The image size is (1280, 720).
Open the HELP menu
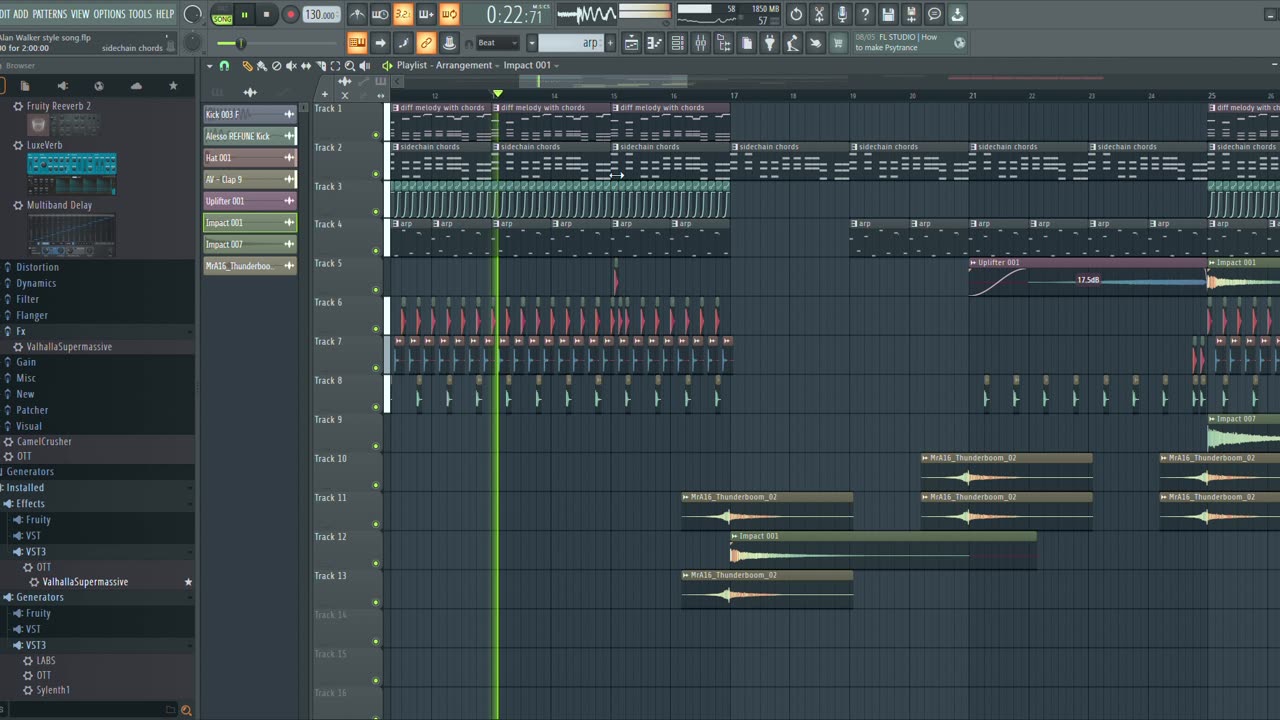[165, 14]
